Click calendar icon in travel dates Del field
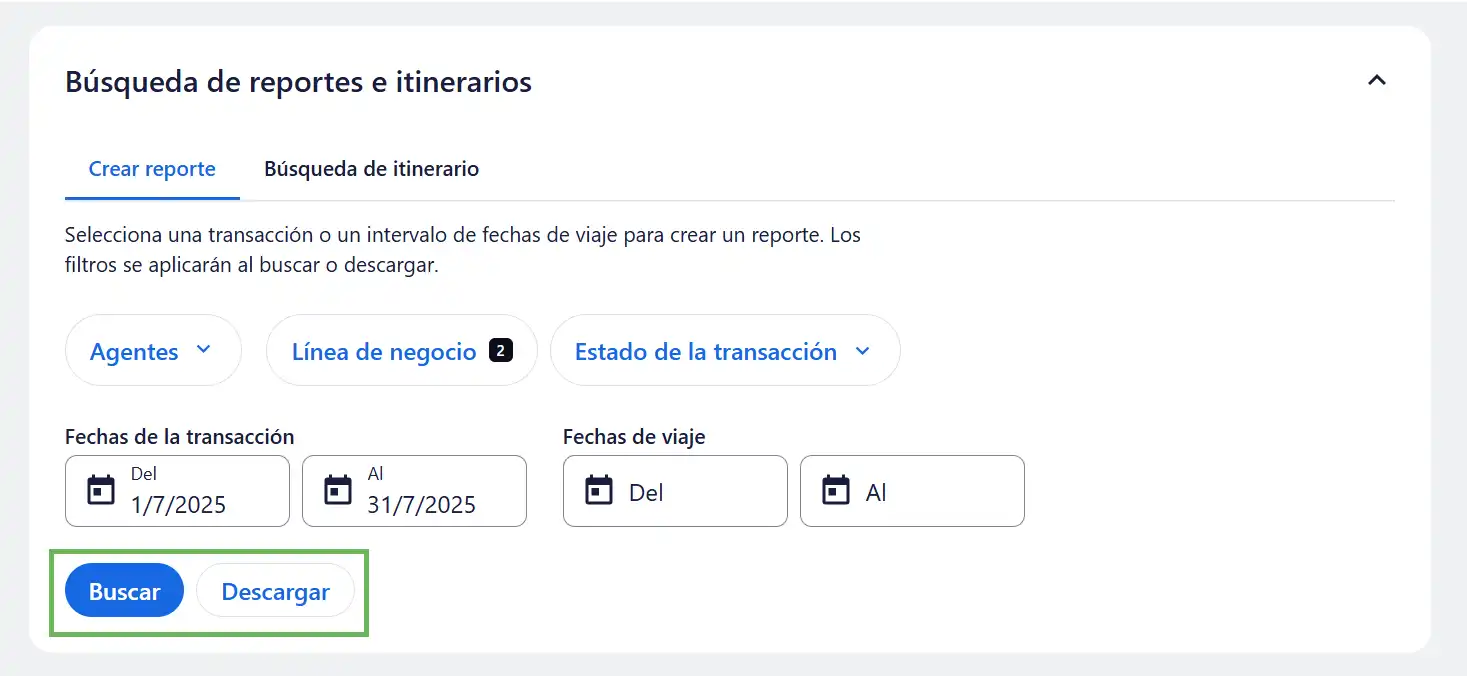Image resolution: width=1467 pixels, height=676 pixels. pyautogui.click(x=598, y=491)
